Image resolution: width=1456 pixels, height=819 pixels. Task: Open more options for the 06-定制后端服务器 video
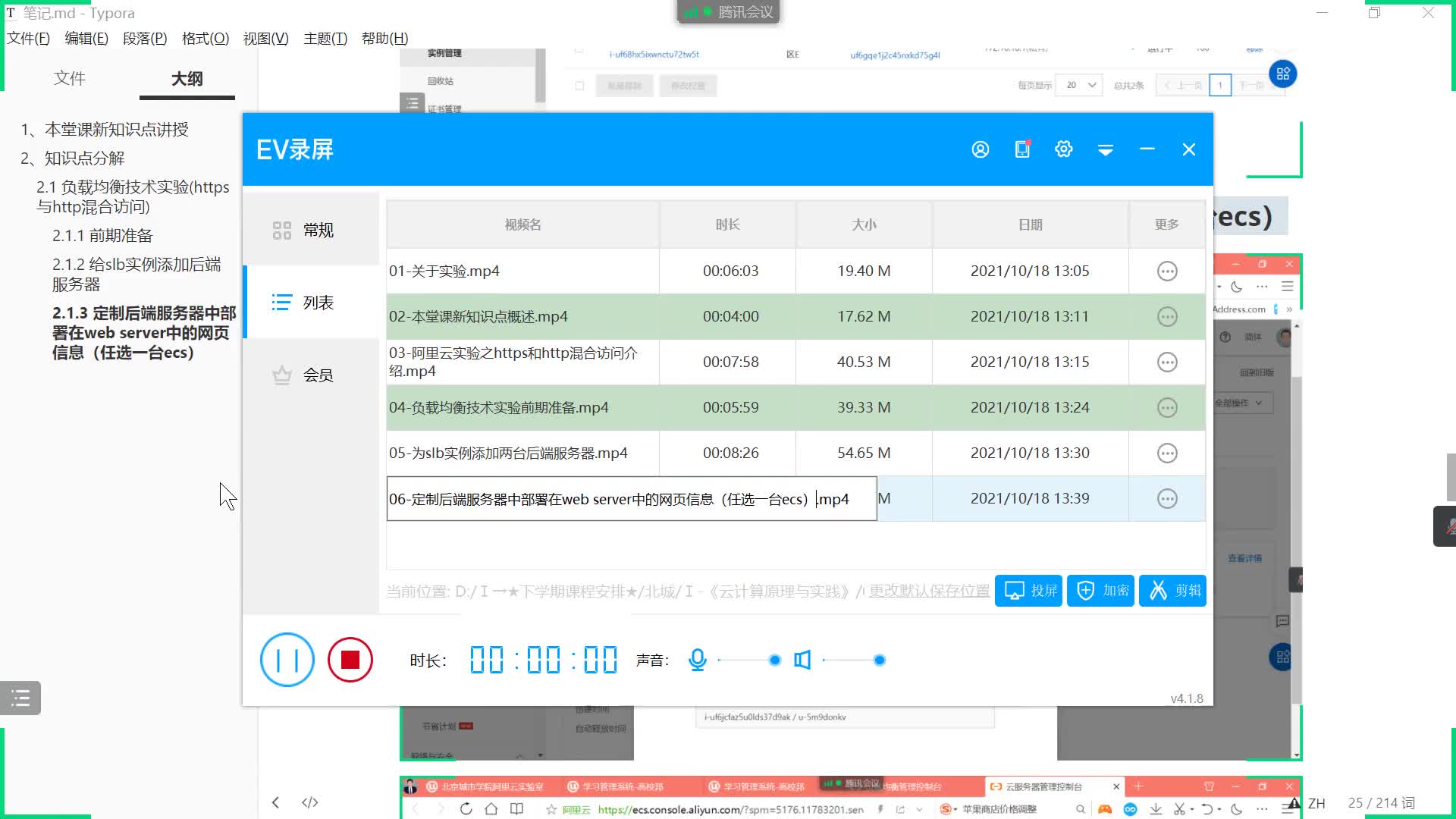pos(1167,498)
